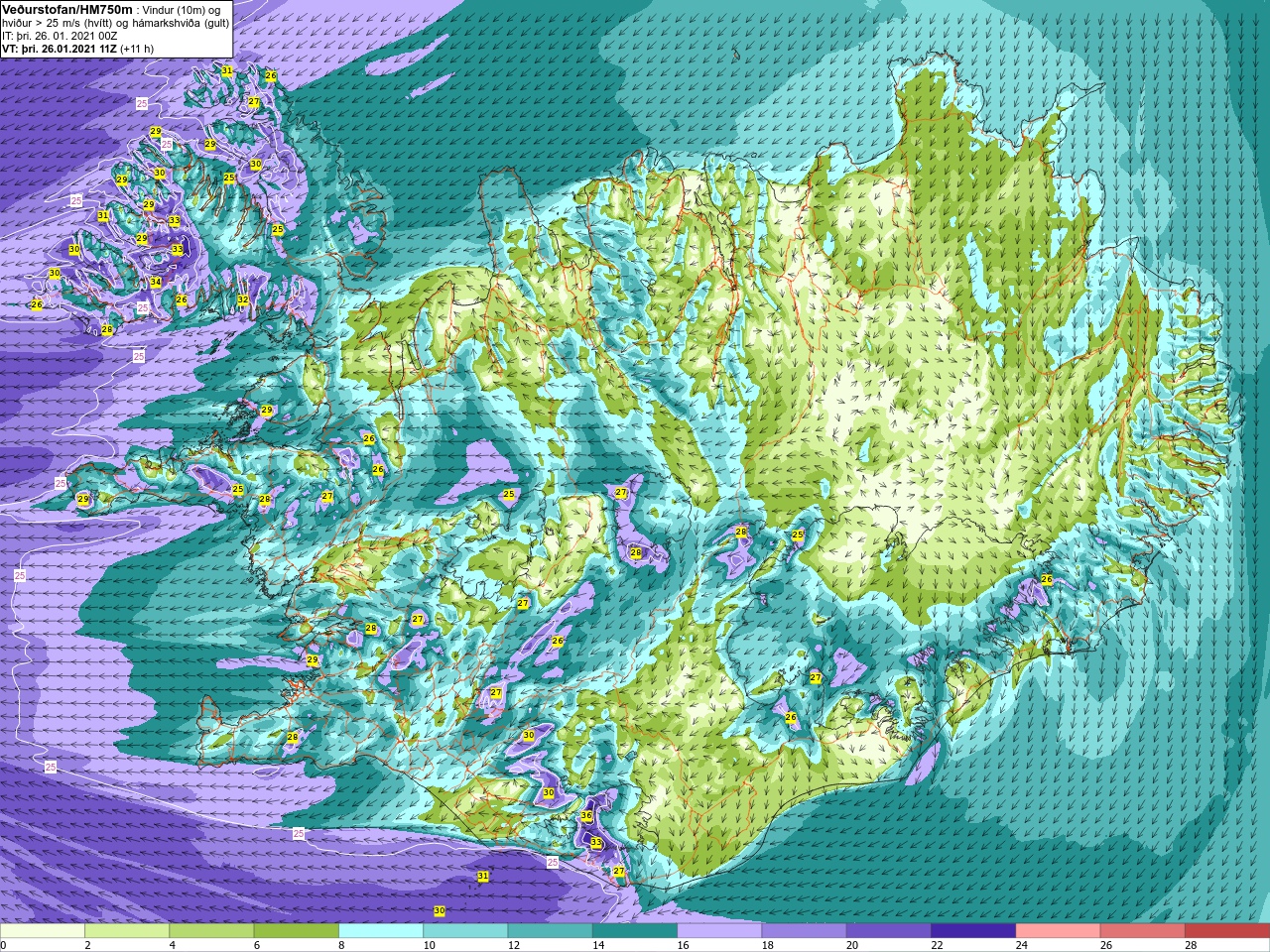Click legend scale number '18'
This screenshot has height=952, width=1270.
768,945
